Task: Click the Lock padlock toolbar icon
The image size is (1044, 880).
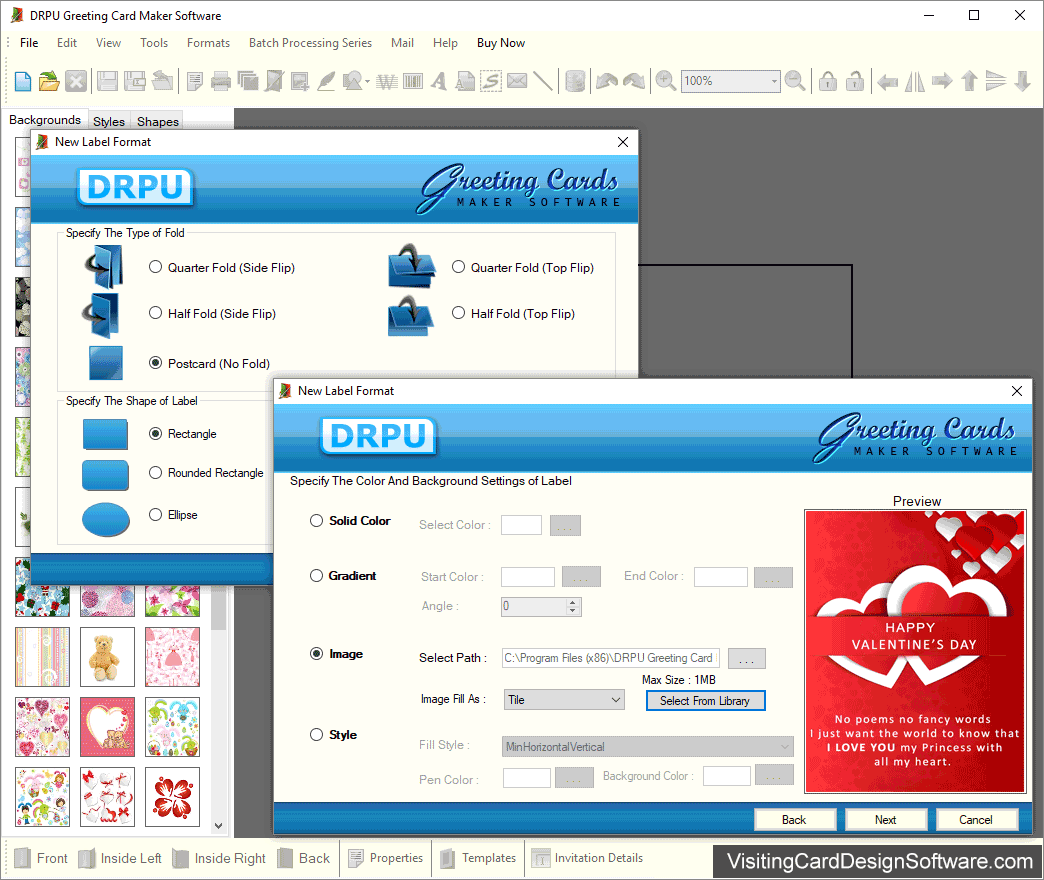Action: pyautogui.click(x=828, y=81)
